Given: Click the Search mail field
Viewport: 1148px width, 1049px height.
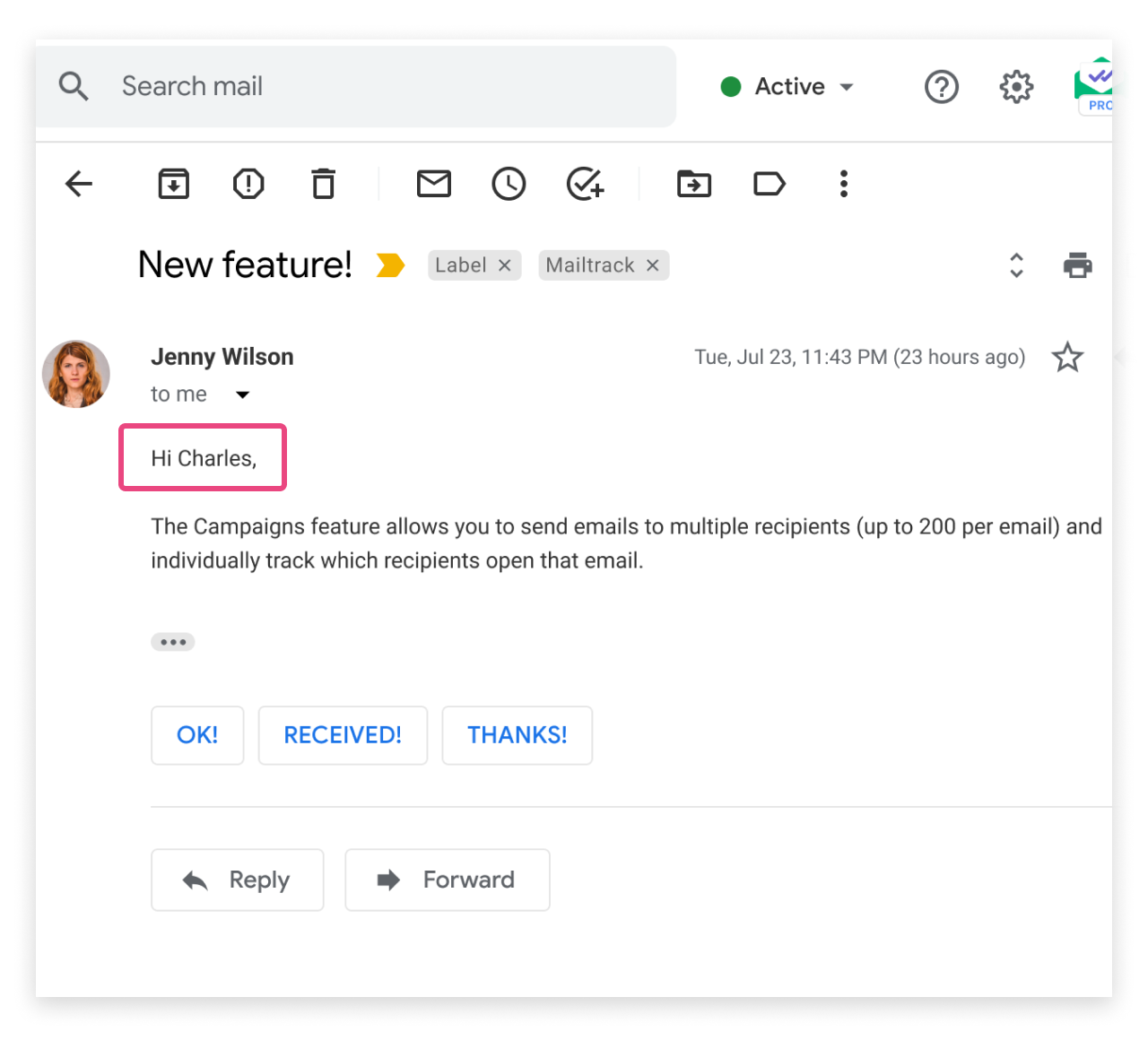Looking at the screenshot, I should (359, 87).
